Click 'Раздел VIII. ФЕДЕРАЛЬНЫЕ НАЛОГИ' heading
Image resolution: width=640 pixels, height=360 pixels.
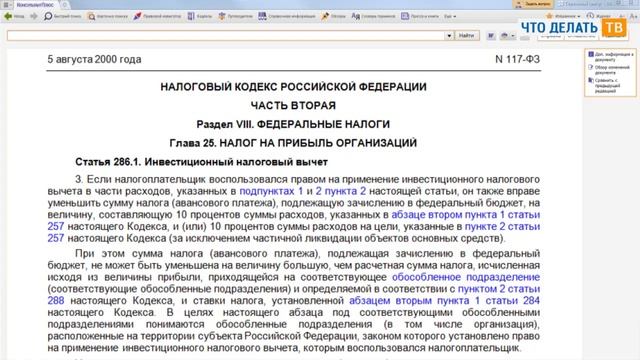point(293,124)
